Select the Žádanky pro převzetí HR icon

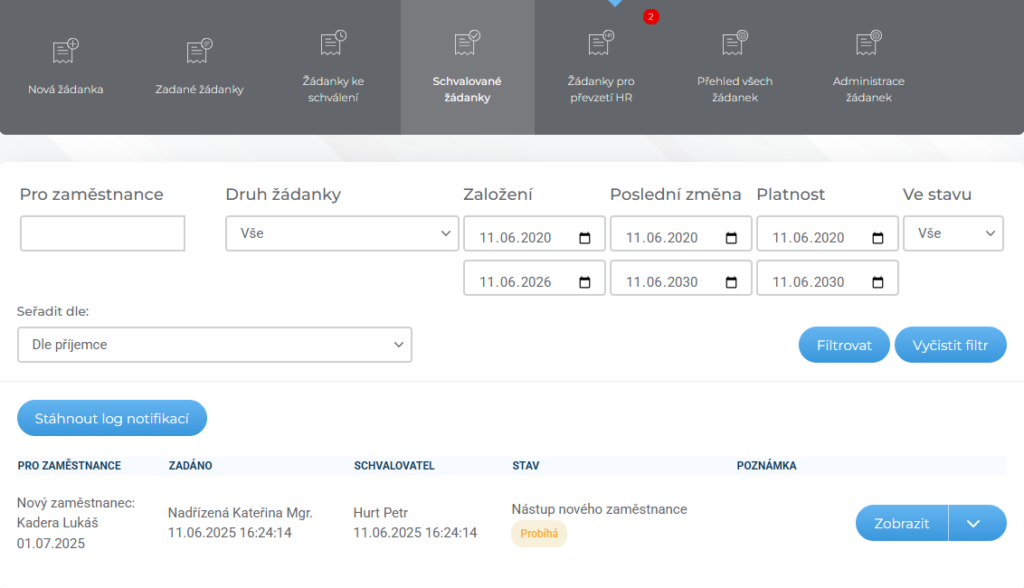tap(601, 42)
